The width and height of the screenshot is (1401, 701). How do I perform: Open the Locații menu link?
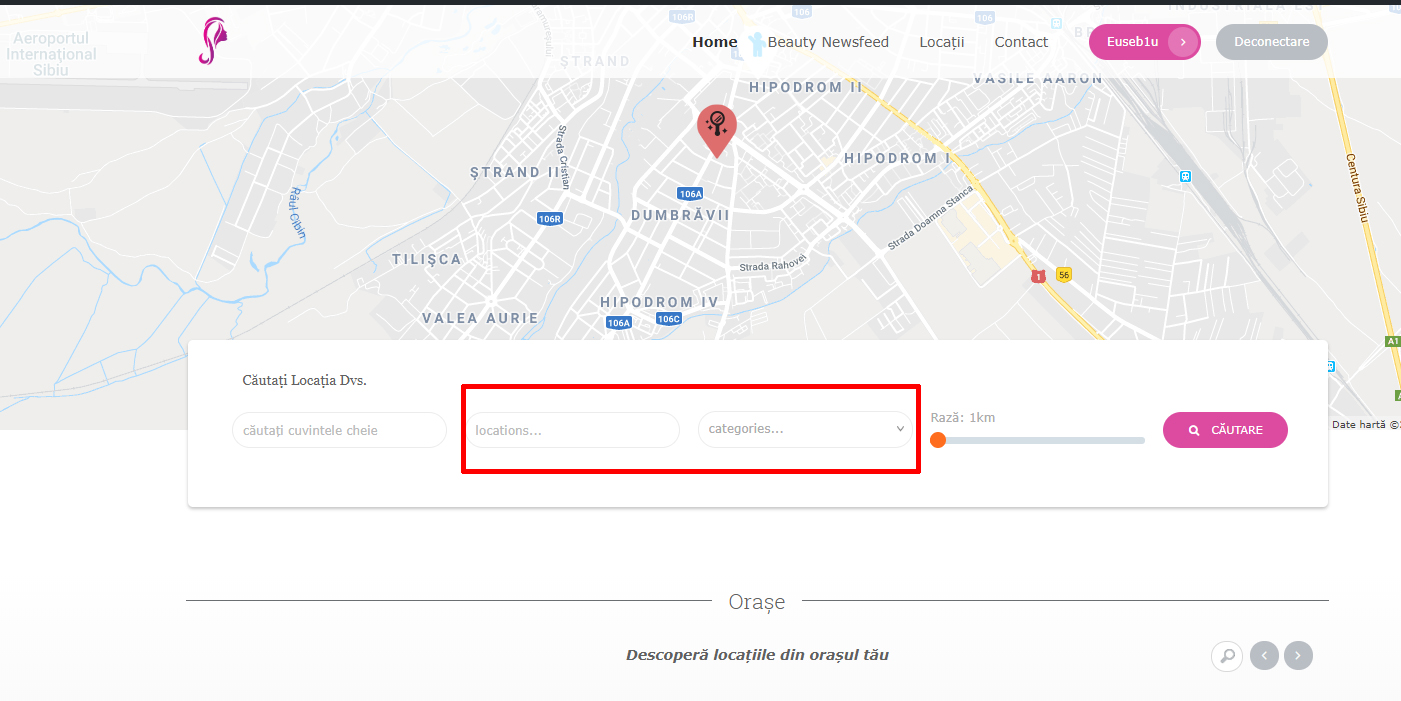pos(941,42)
